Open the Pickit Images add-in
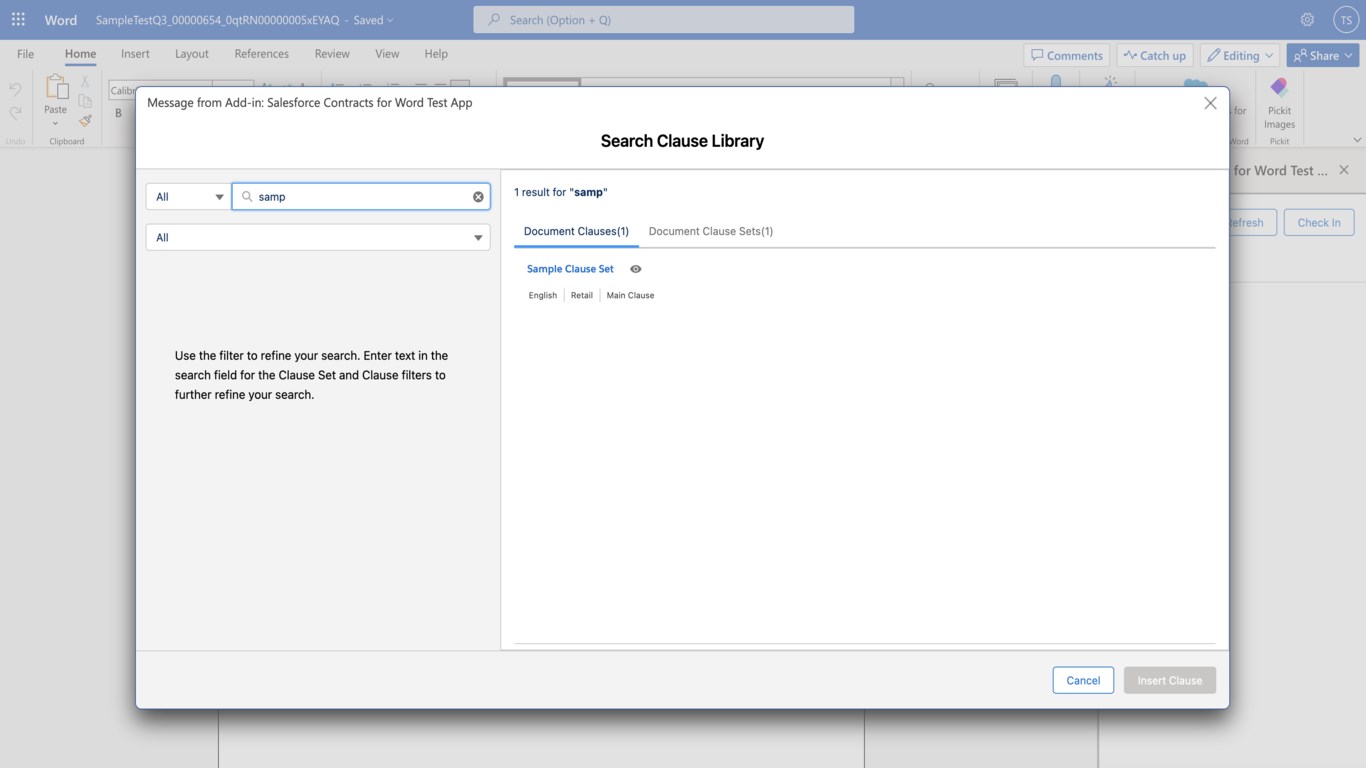The image size is (1366, 768). 1279,103
